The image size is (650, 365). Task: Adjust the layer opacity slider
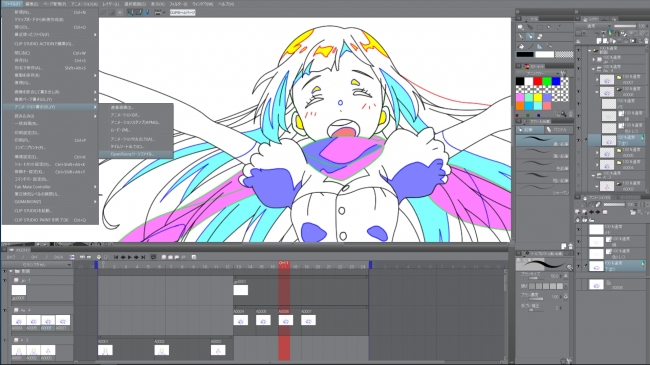(x=624, y=26)
